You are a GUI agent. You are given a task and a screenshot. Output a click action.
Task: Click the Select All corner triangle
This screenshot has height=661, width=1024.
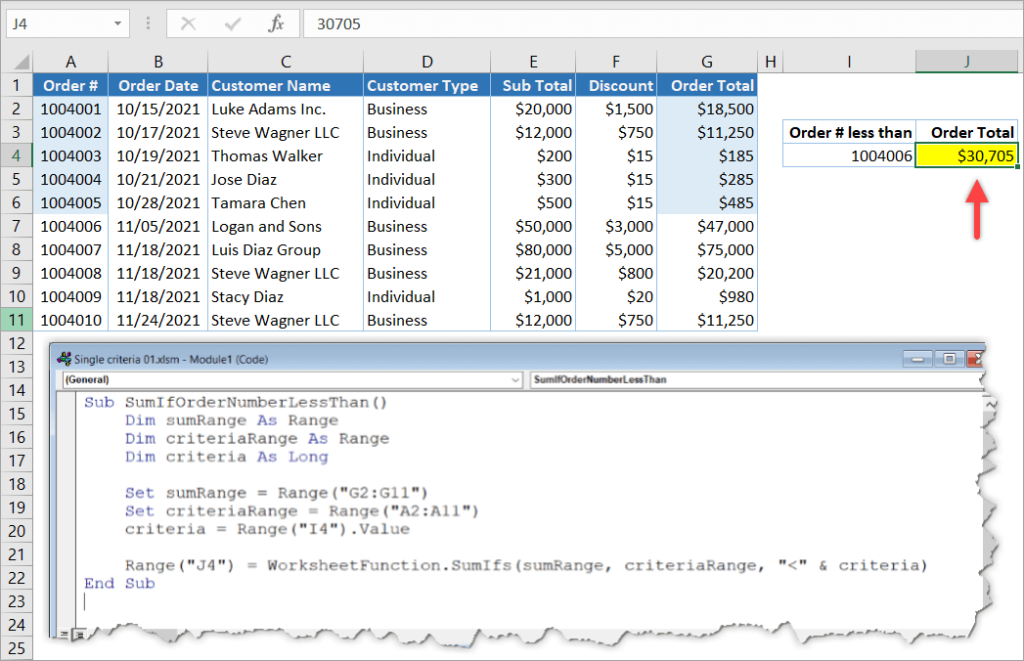coord(22,62)
